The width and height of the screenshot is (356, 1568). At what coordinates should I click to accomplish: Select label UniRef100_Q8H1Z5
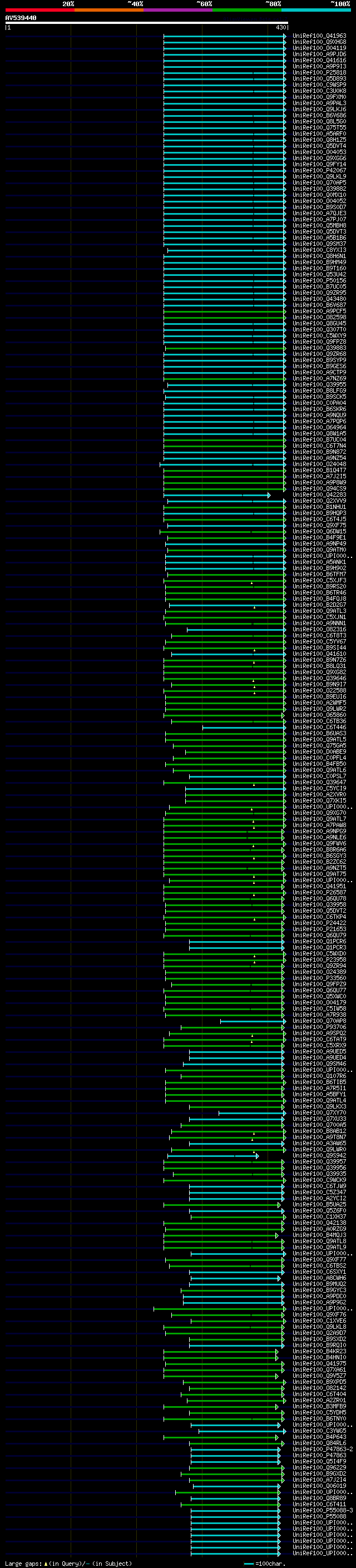(319, 140)
